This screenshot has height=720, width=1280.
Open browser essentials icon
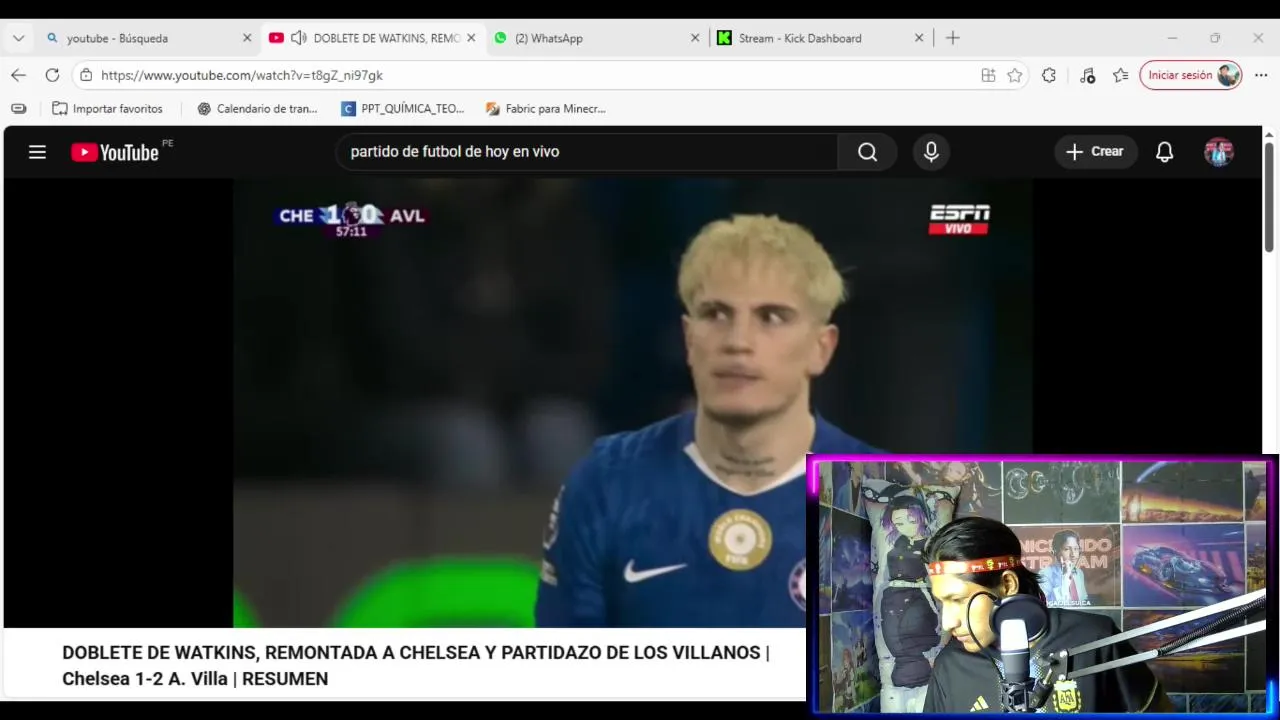[x=1087, y=75]
